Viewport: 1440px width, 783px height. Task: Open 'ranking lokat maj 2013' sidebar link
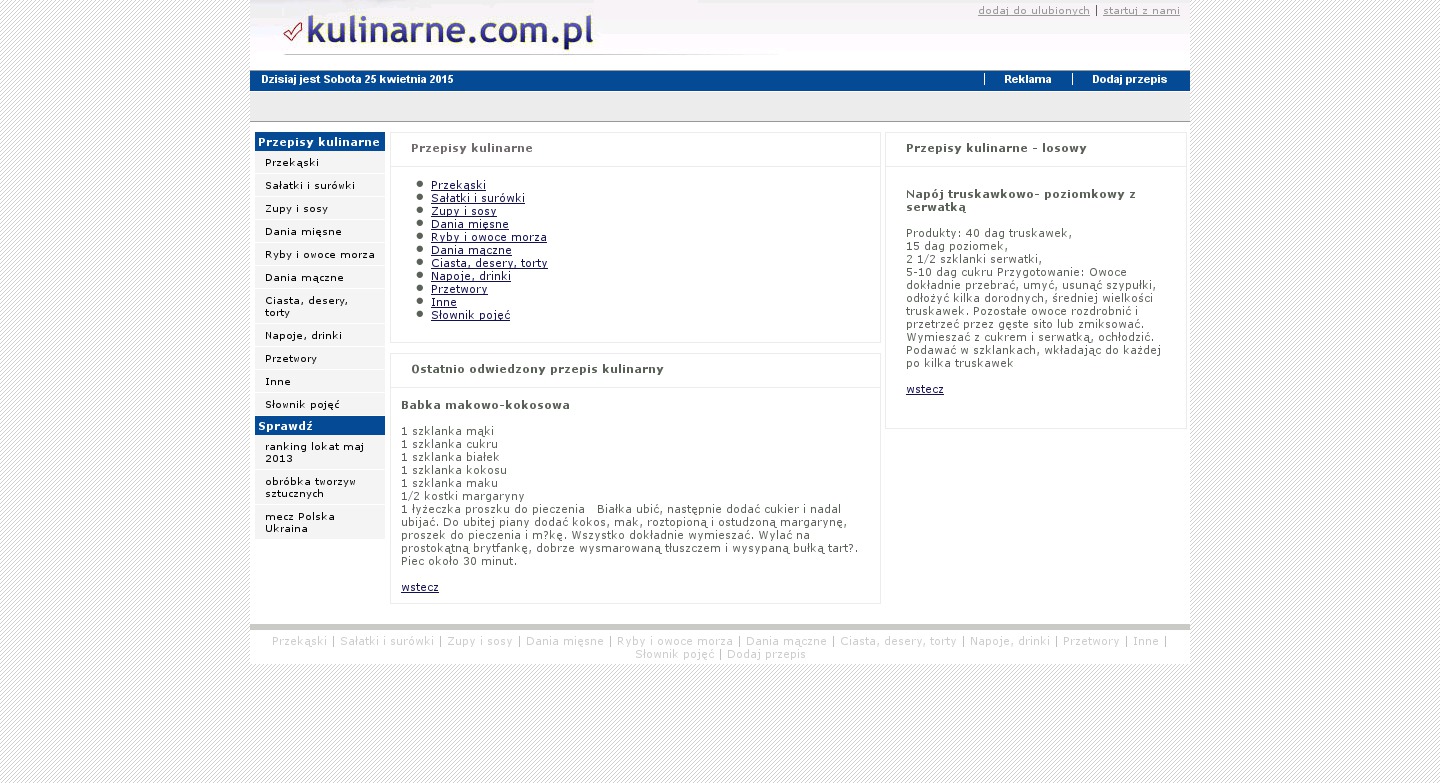click(314, 452)
